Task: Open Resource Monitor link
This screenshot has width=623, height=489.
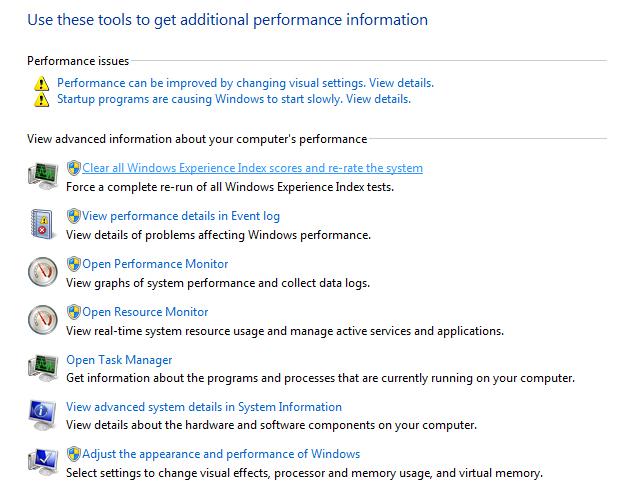Action: (145, 312)
